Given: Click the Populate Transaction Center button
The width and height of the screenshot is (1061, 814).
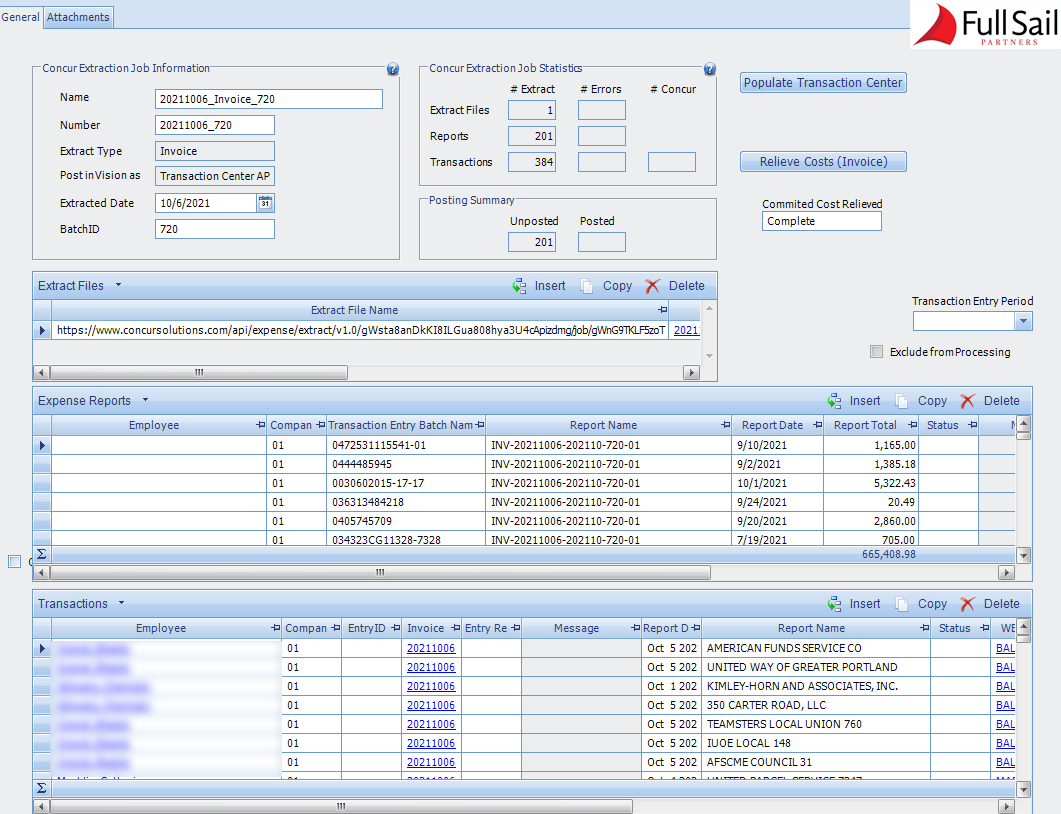Looking at the screenshot, I should 822,82.
